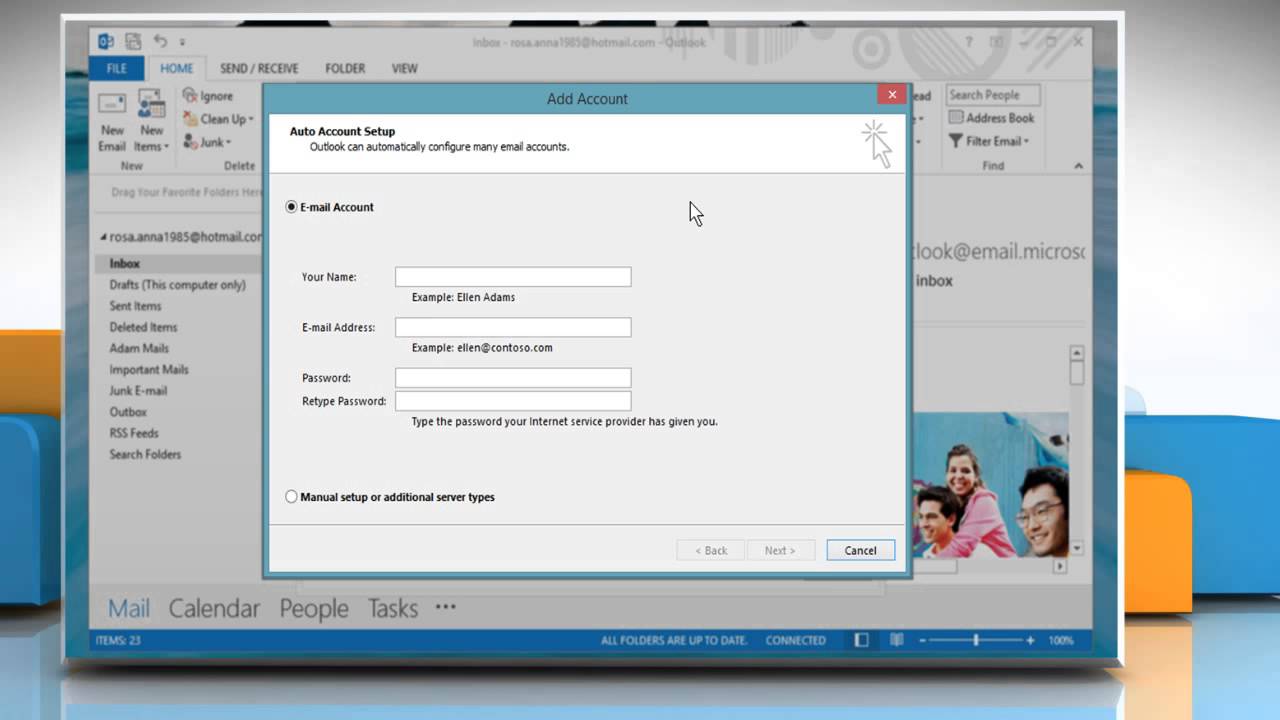Open the Outbox folder
The width and height of the screenshot is (1280, 720).
click(128, 412)
